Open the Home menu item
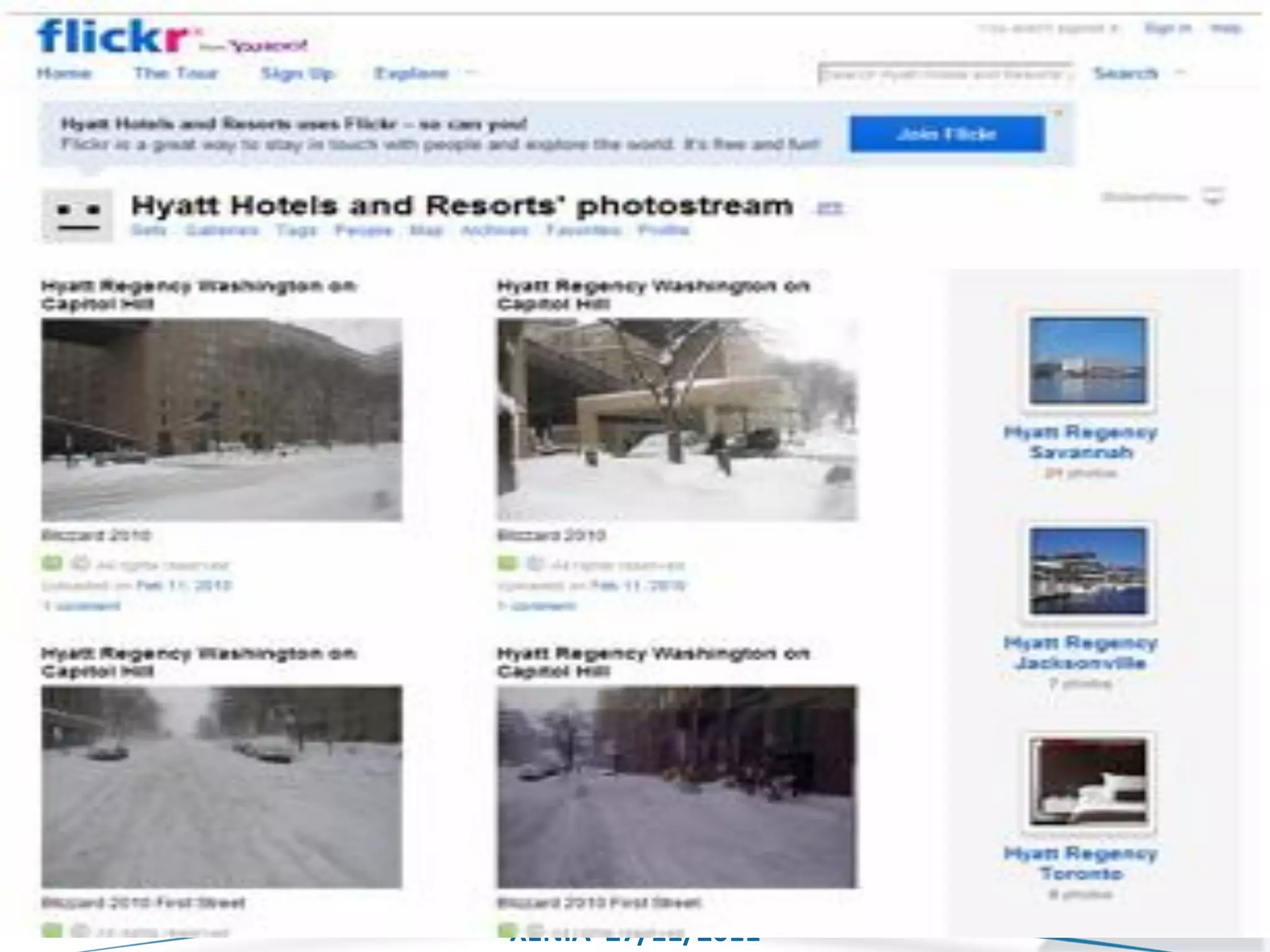 tap(64, 73)
